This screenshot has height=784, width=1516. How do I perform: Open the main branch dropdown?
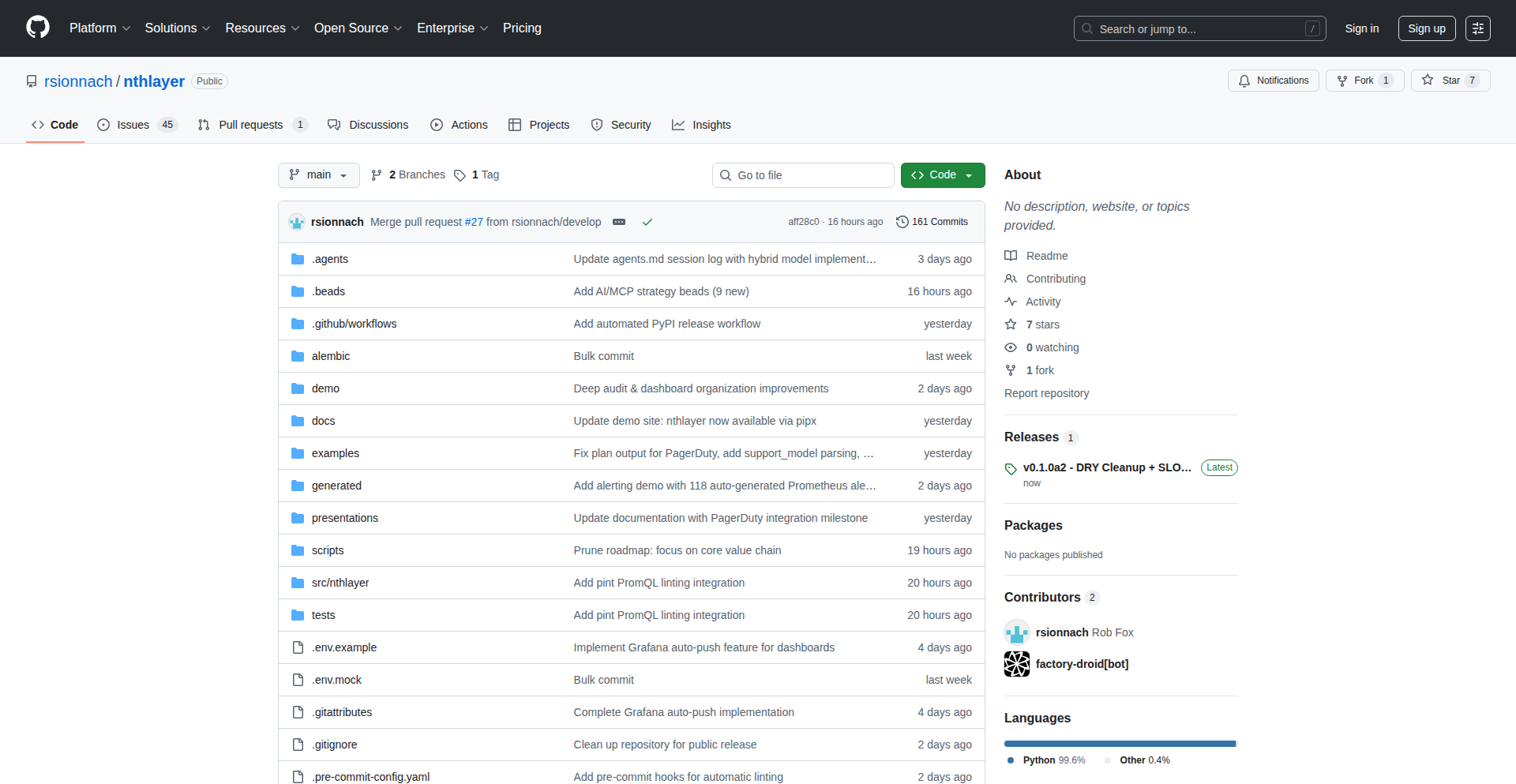tap(318, 175)
